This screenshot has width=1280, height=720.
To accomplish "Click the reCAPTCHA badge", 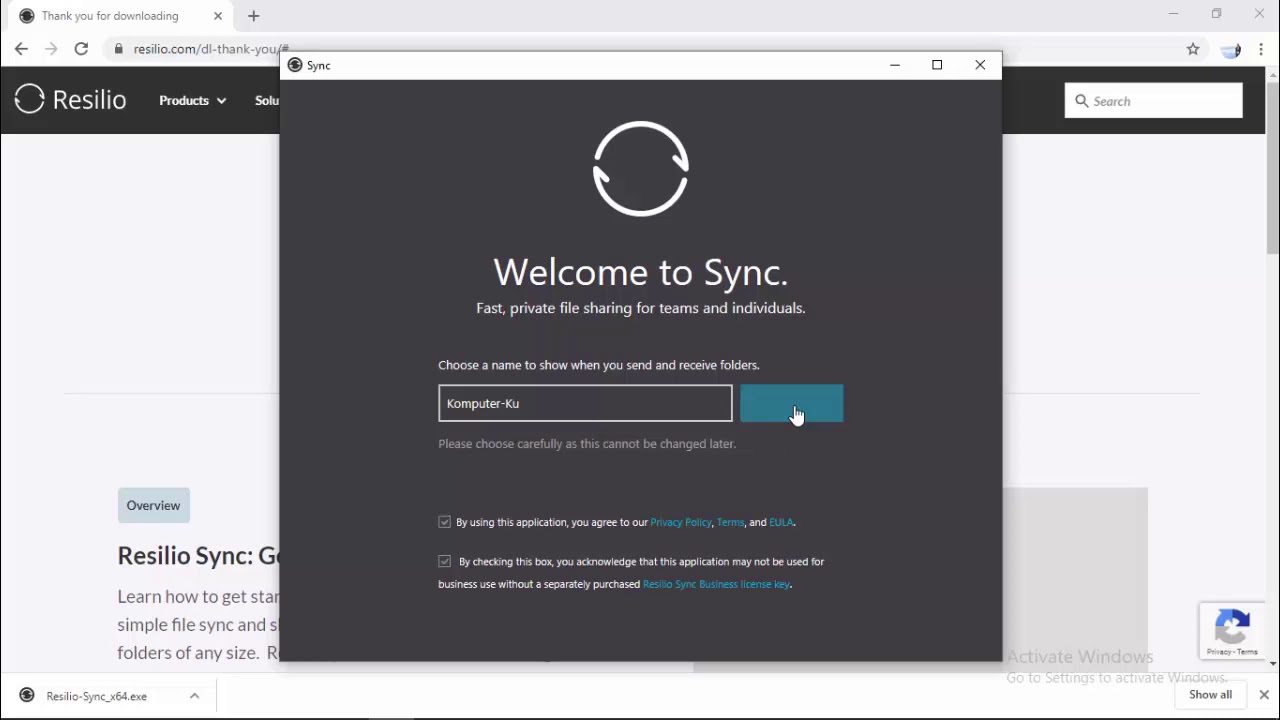I will tap(1232, 631).
